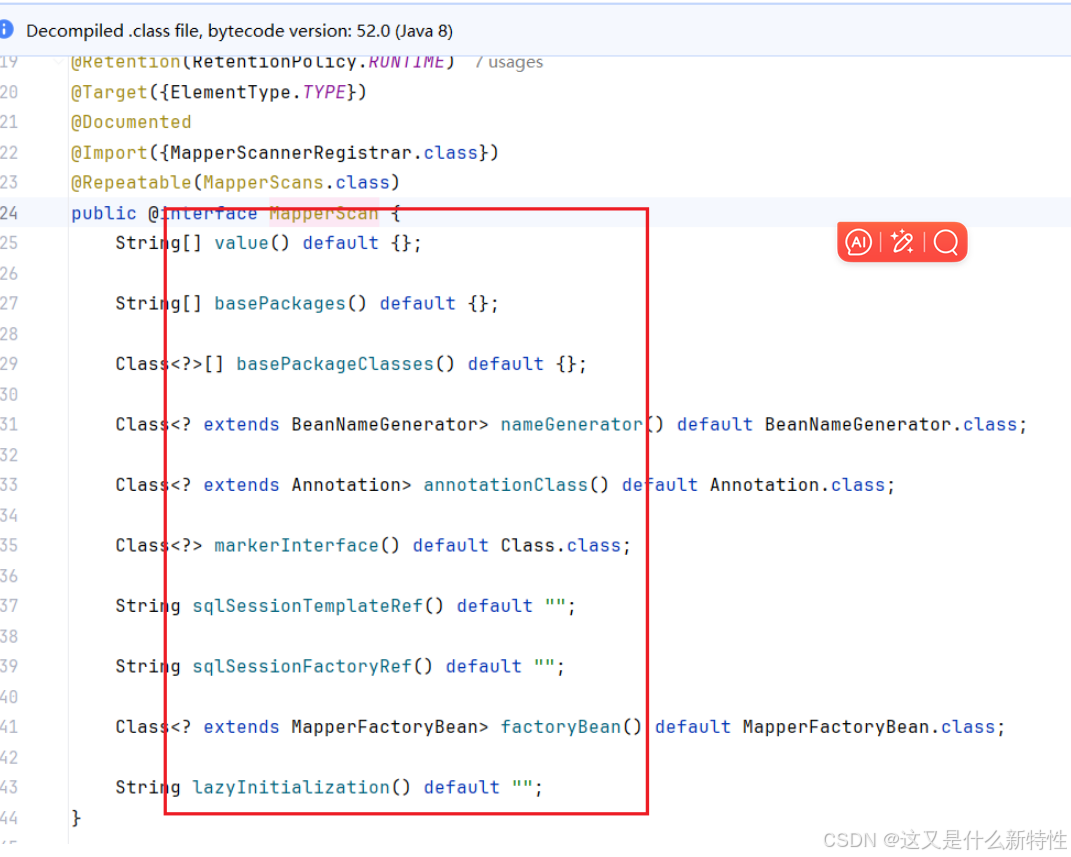
Task: Click the magic wand icon in red toolbar
Action: [x=902, y=242]
